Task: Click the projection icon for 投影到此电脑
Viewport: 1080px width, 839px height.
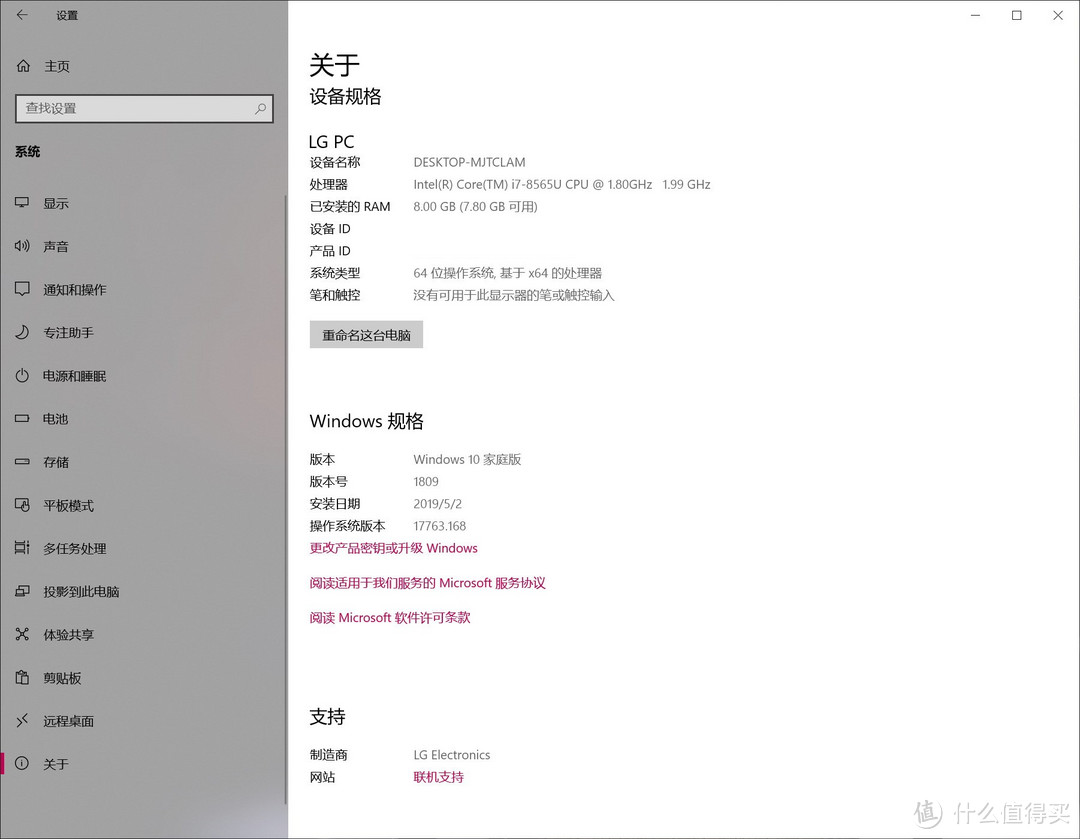Action: [x=22, y=591]
